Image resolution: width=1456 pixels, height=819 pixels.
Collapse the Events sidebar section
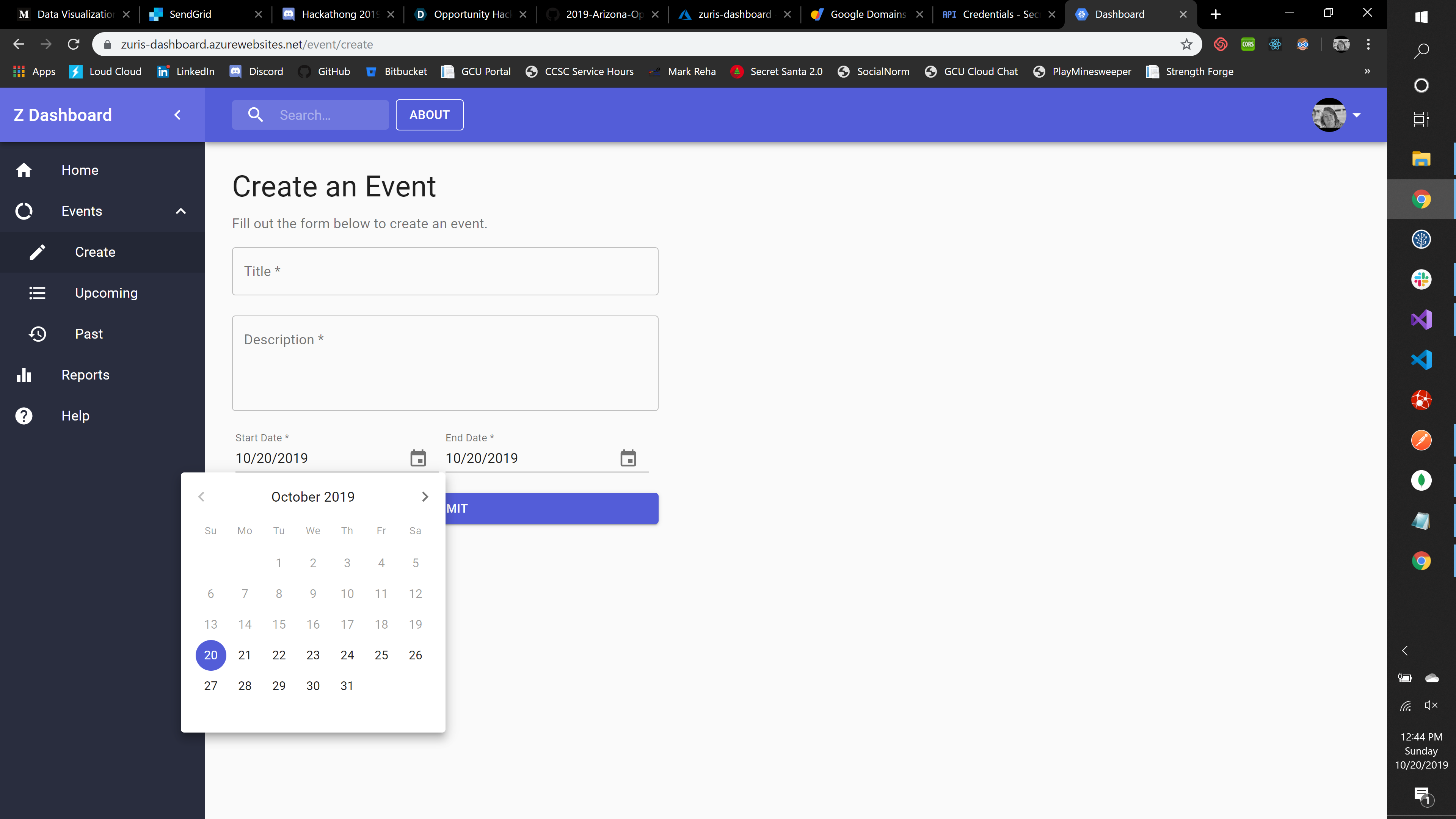pyautogui.click(x=181, y=211)
